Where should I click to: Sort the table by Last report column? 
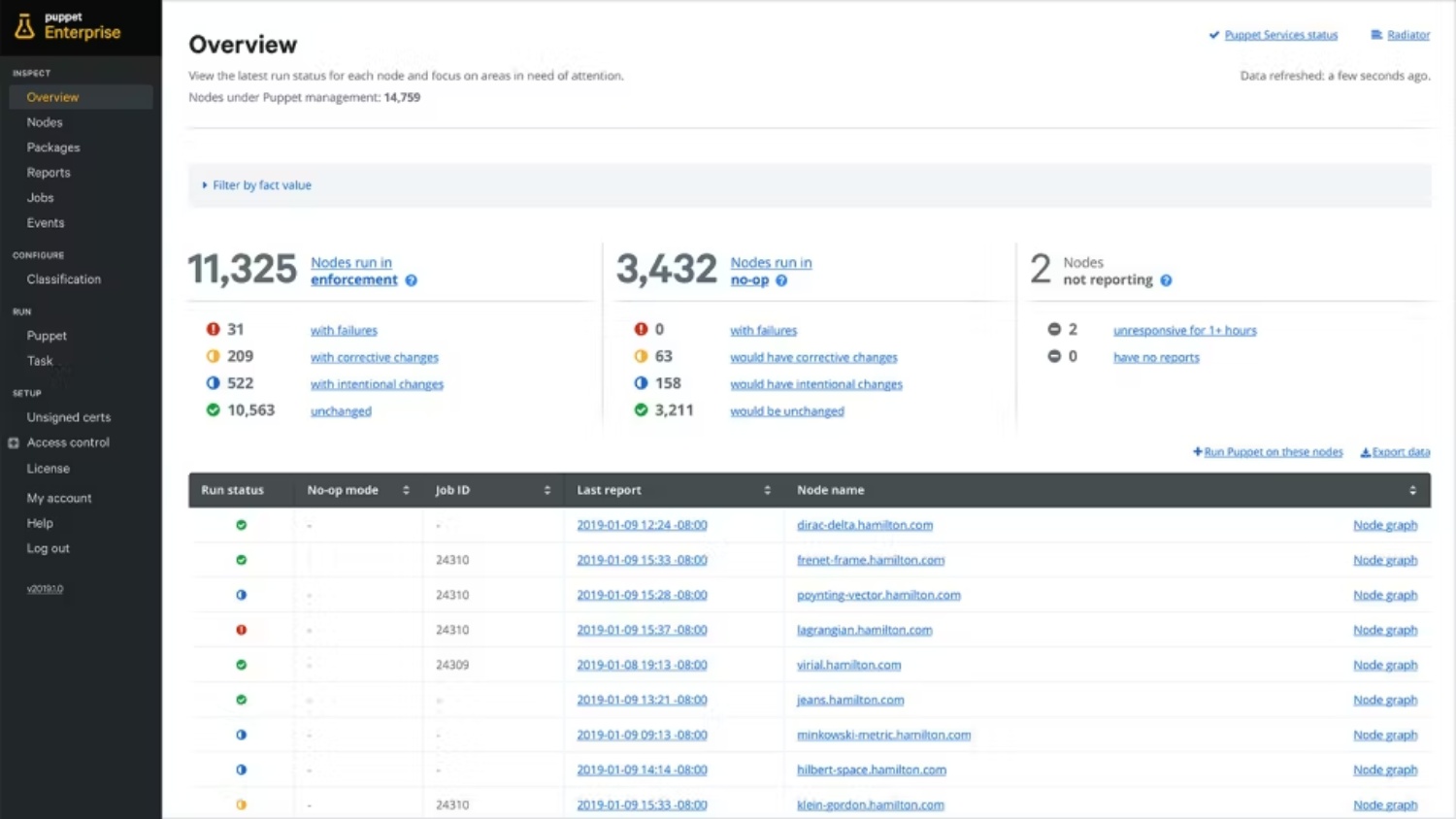tap(767, 490)
